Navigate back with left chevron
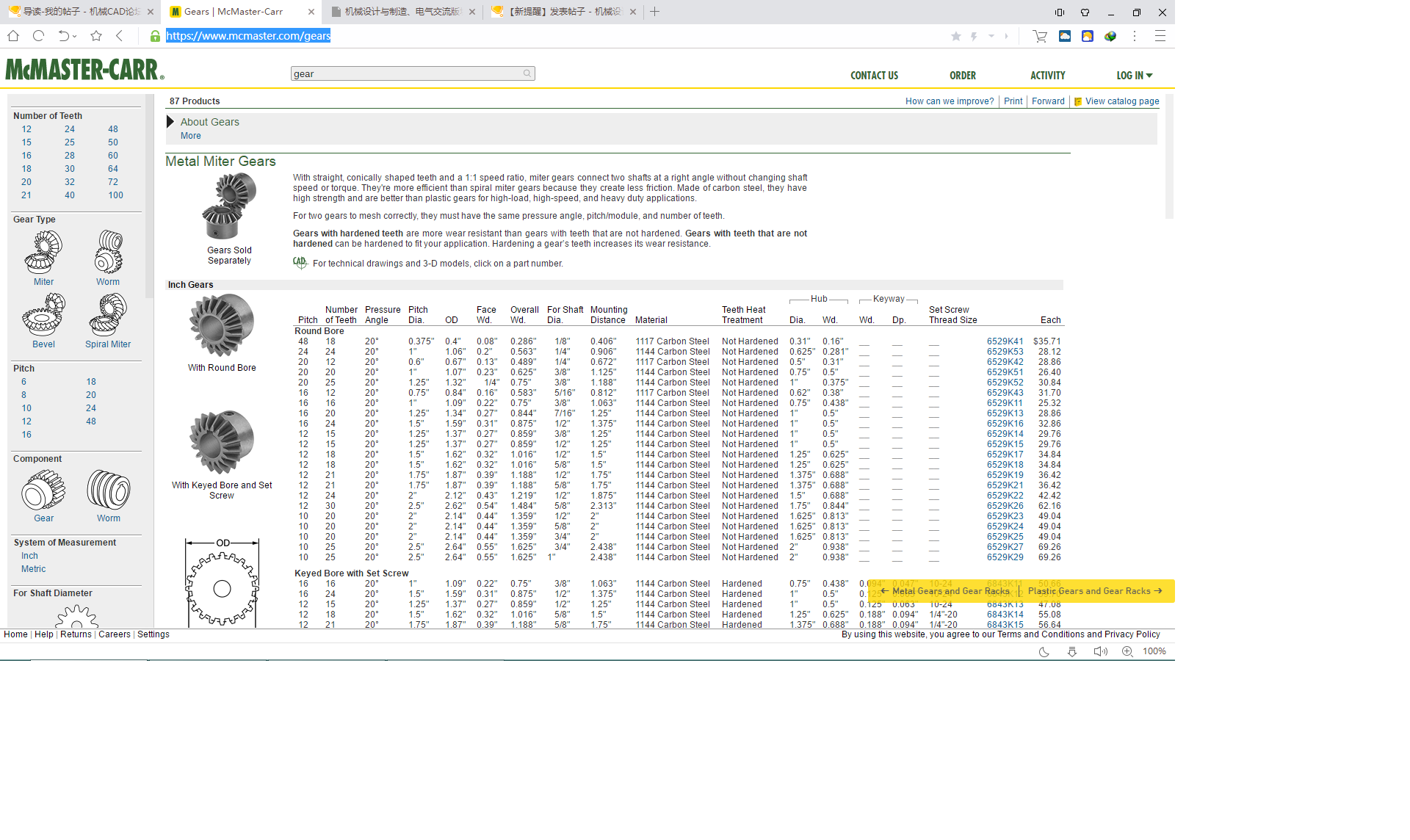This screenshot has height=840, width=1410. pos(120,36)
